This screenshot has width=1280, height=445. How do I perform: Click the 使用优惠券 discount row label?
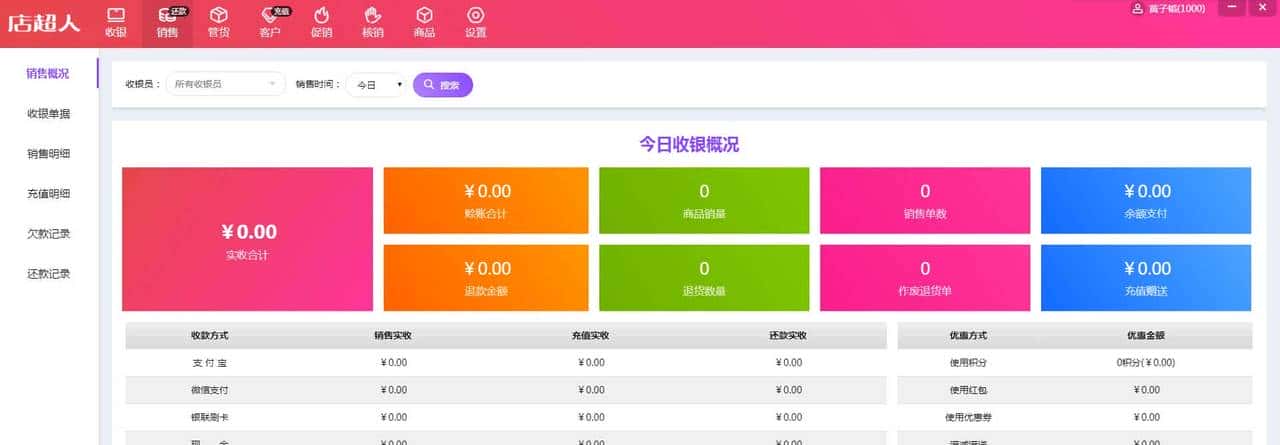(968, 416)
